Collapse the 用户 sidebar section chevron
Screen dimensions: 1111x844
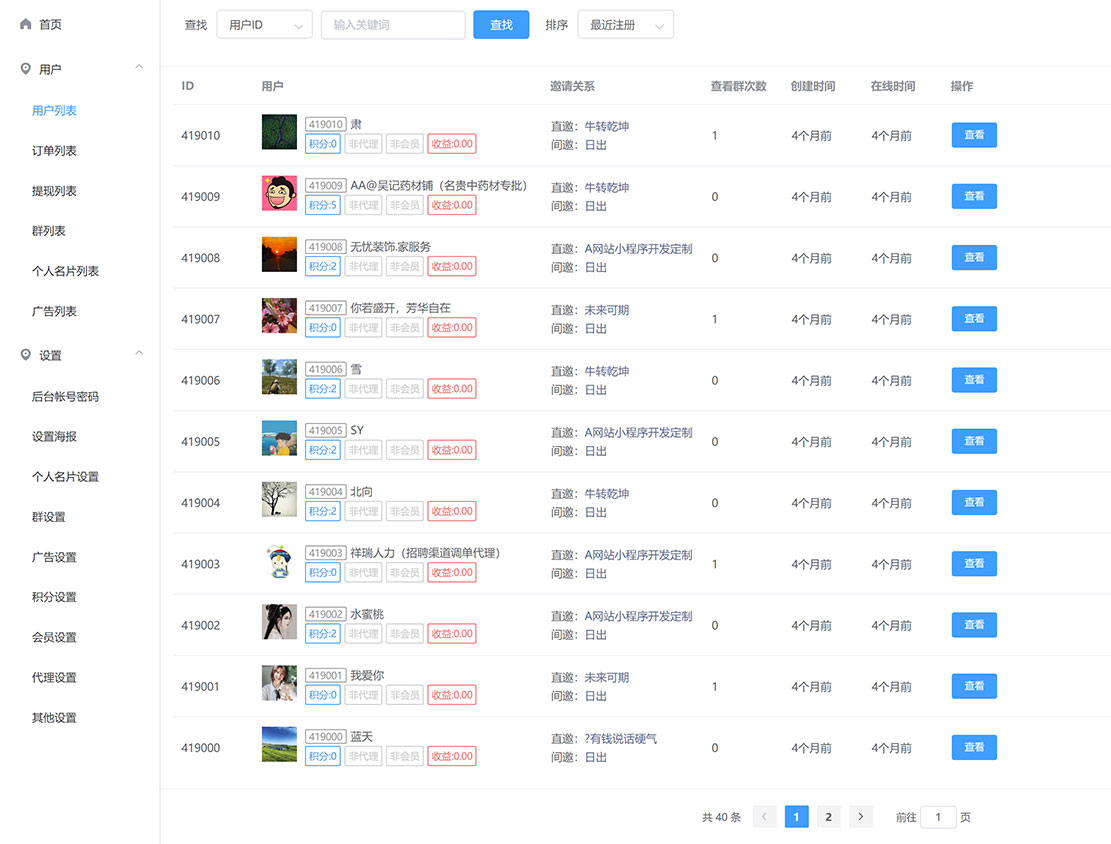click(x=139, y=68)
